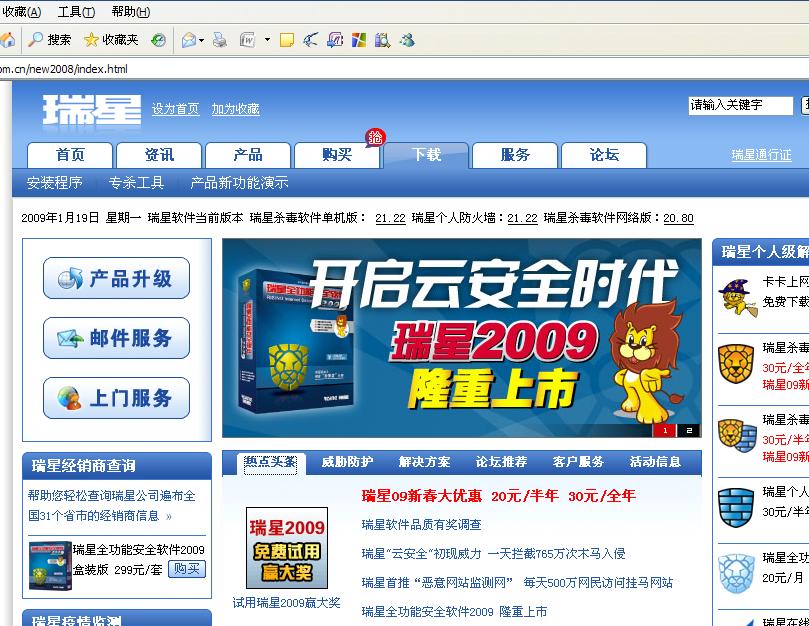Click the 免费试用赢大奖 promo image

click(x=287, y=548)
